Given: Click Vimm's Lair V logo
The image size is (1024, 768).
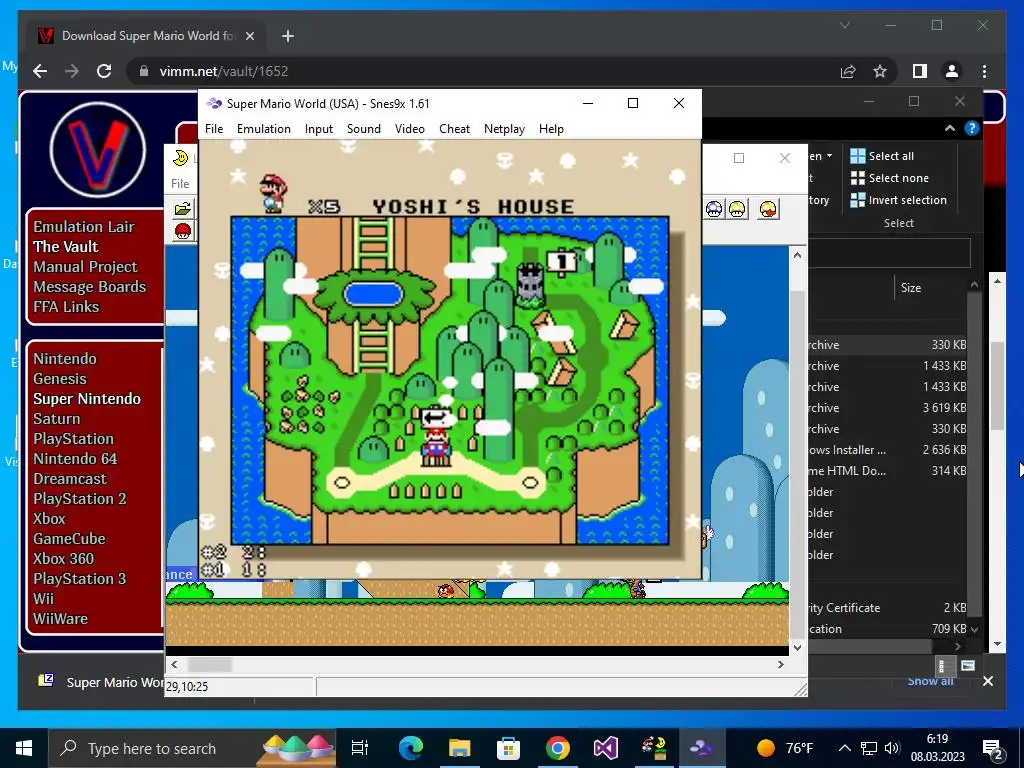Looking at the screenshot, I should point(97,150).
